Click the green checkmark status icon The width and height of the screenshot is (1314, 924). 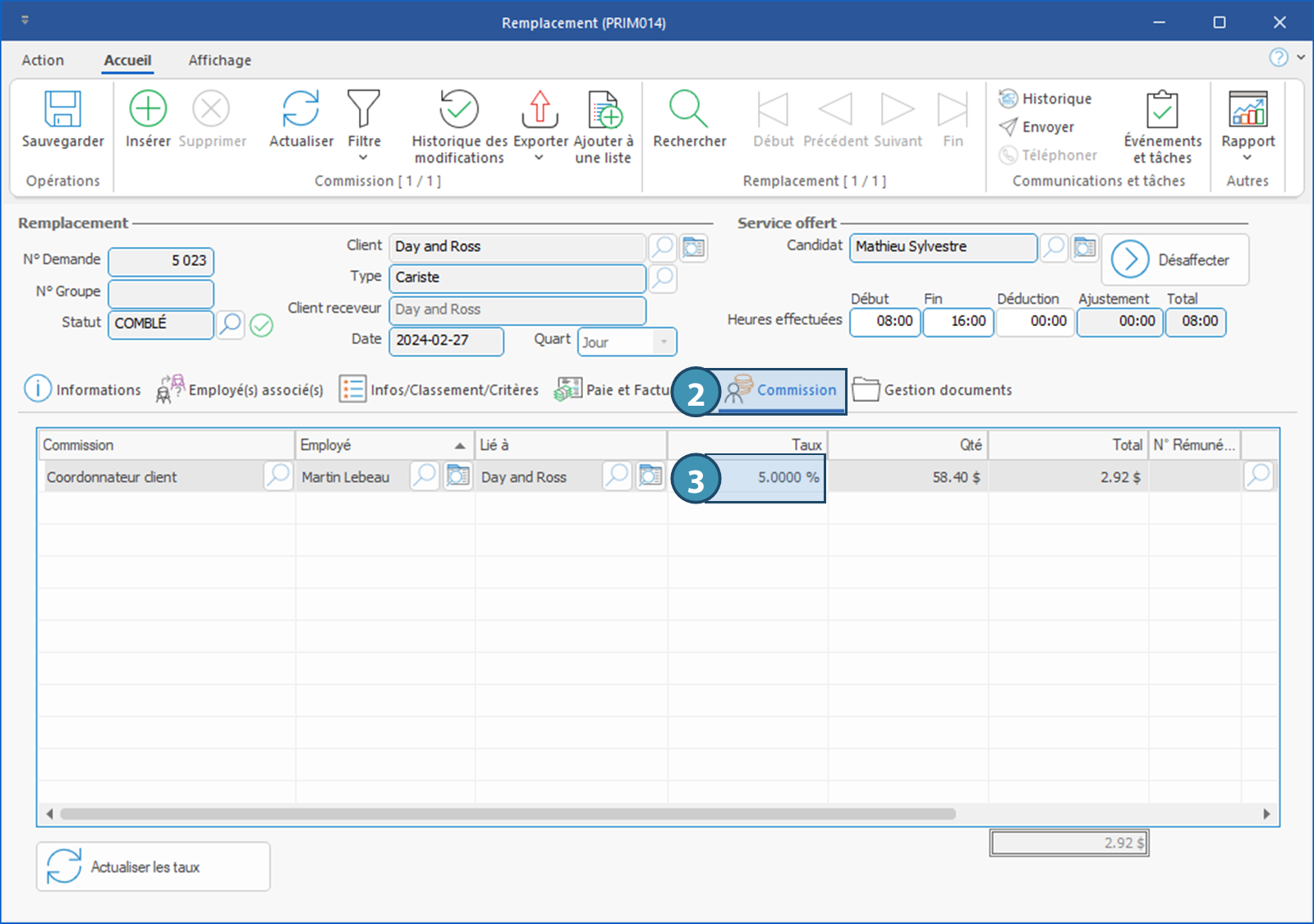[262, 326]
